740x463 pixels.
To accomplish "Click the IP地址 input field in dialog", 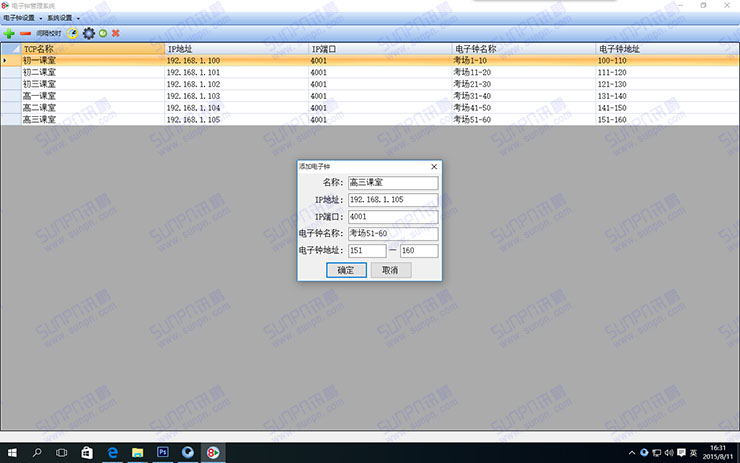I will pyautogui.click(x=392, y=200).
